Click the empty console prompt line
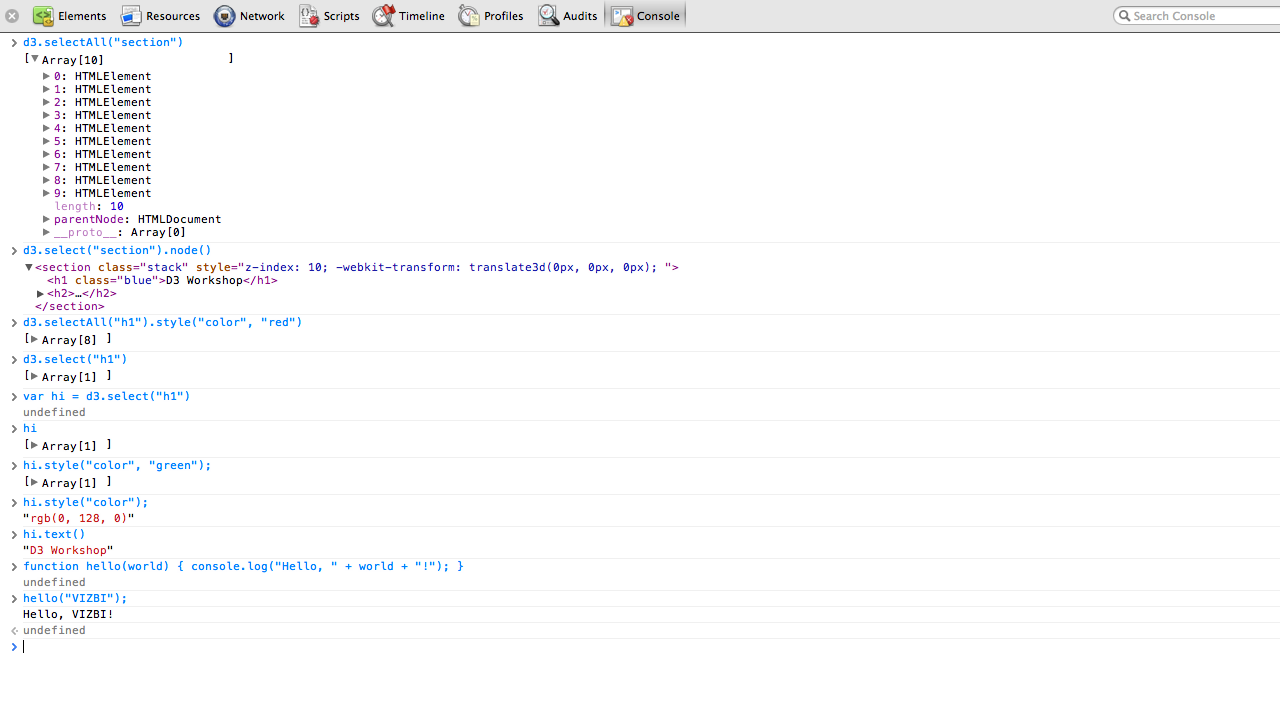Screen dimensions: 1280x720 400,647
